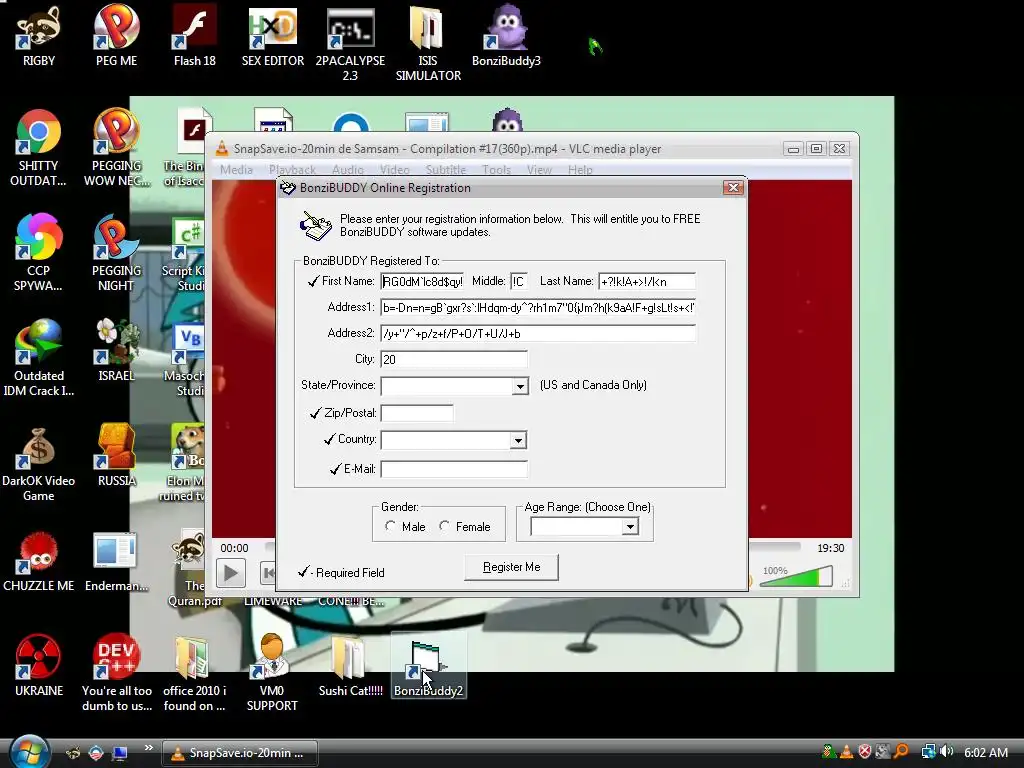Viewport: 1024px width, 768px height.
Task: Select the Male gender radio button
Action: tap(391, 526)
